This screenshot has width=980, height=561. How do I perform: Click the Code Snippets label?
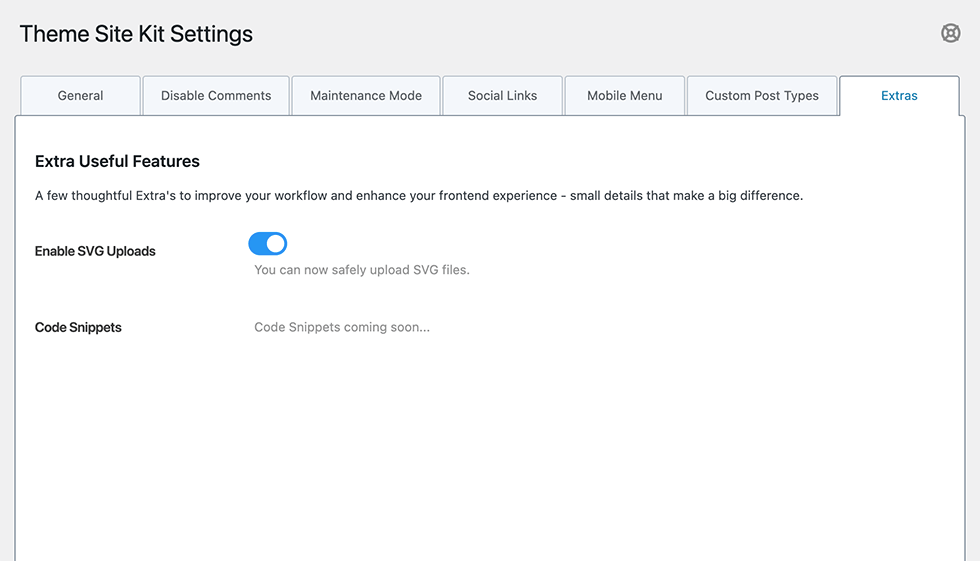click(x=78, y=327)
